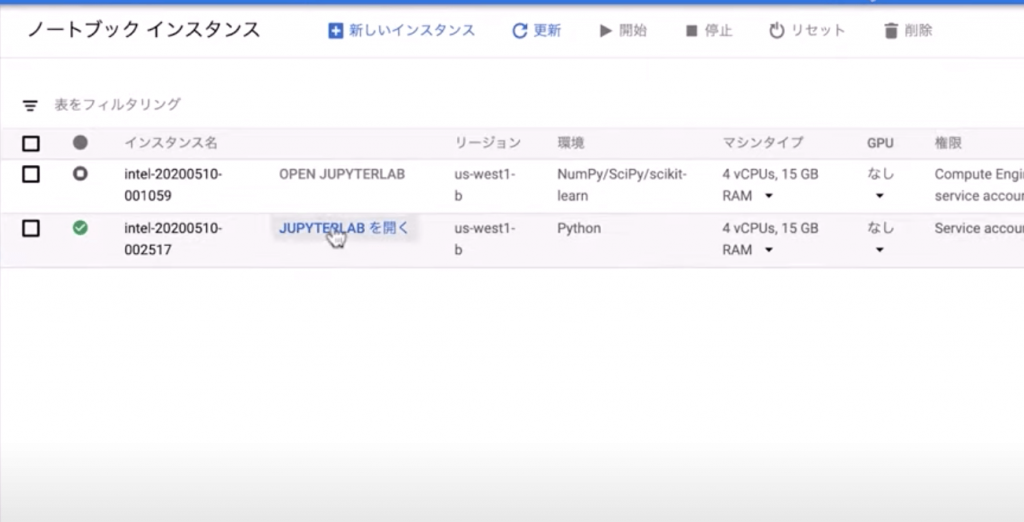Viewport: 1024px width, 522px height.
Task: Click the 新しいインスタンス plus icon
Action: click(335, 31)
